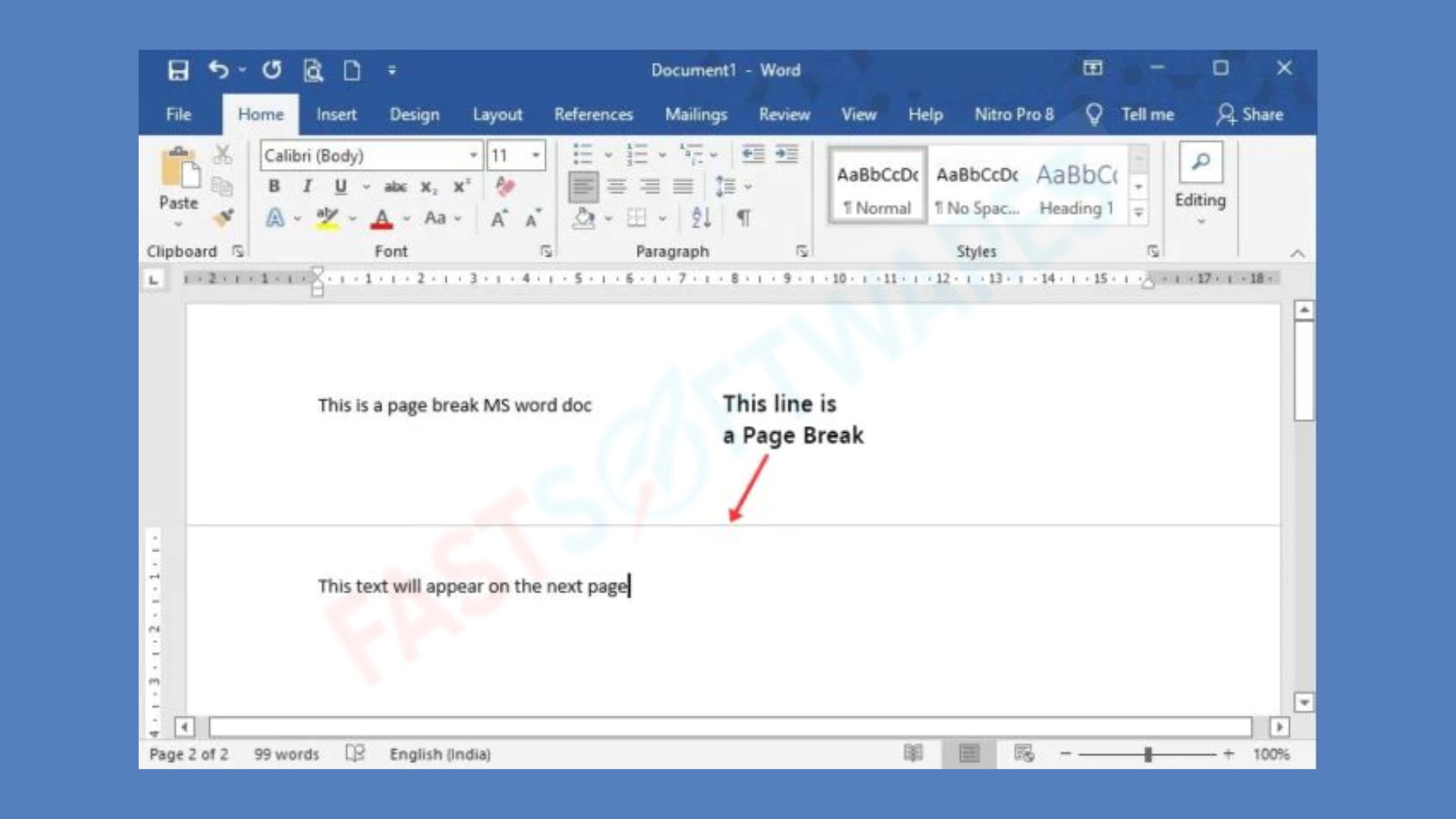Viewport: 1456px width, 819px height.
Task: Open the font size 11 dropdown
Action: click(x=535, y=155)
